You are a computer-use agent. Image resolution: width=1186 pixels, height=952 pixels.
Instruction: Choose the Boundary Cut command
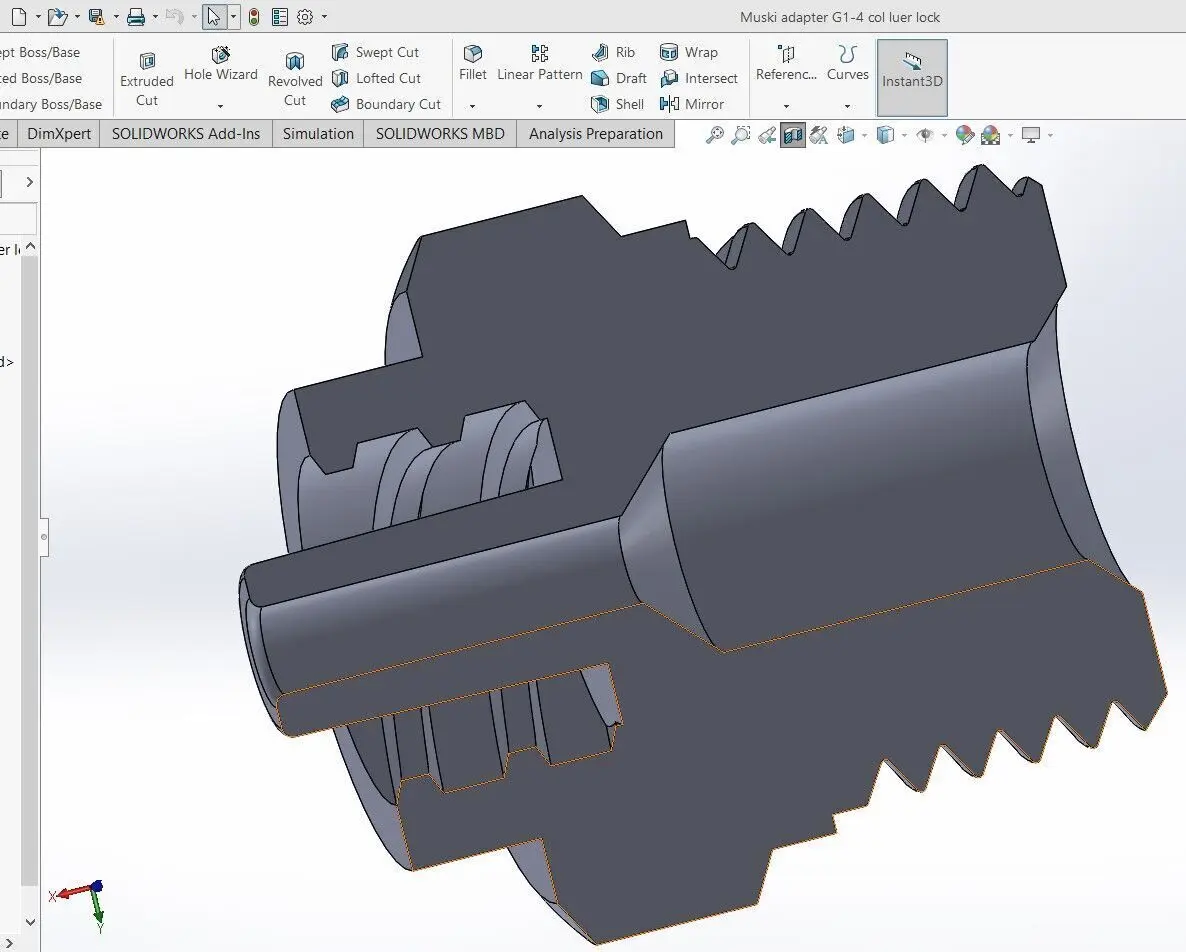(x=386, y=104)
